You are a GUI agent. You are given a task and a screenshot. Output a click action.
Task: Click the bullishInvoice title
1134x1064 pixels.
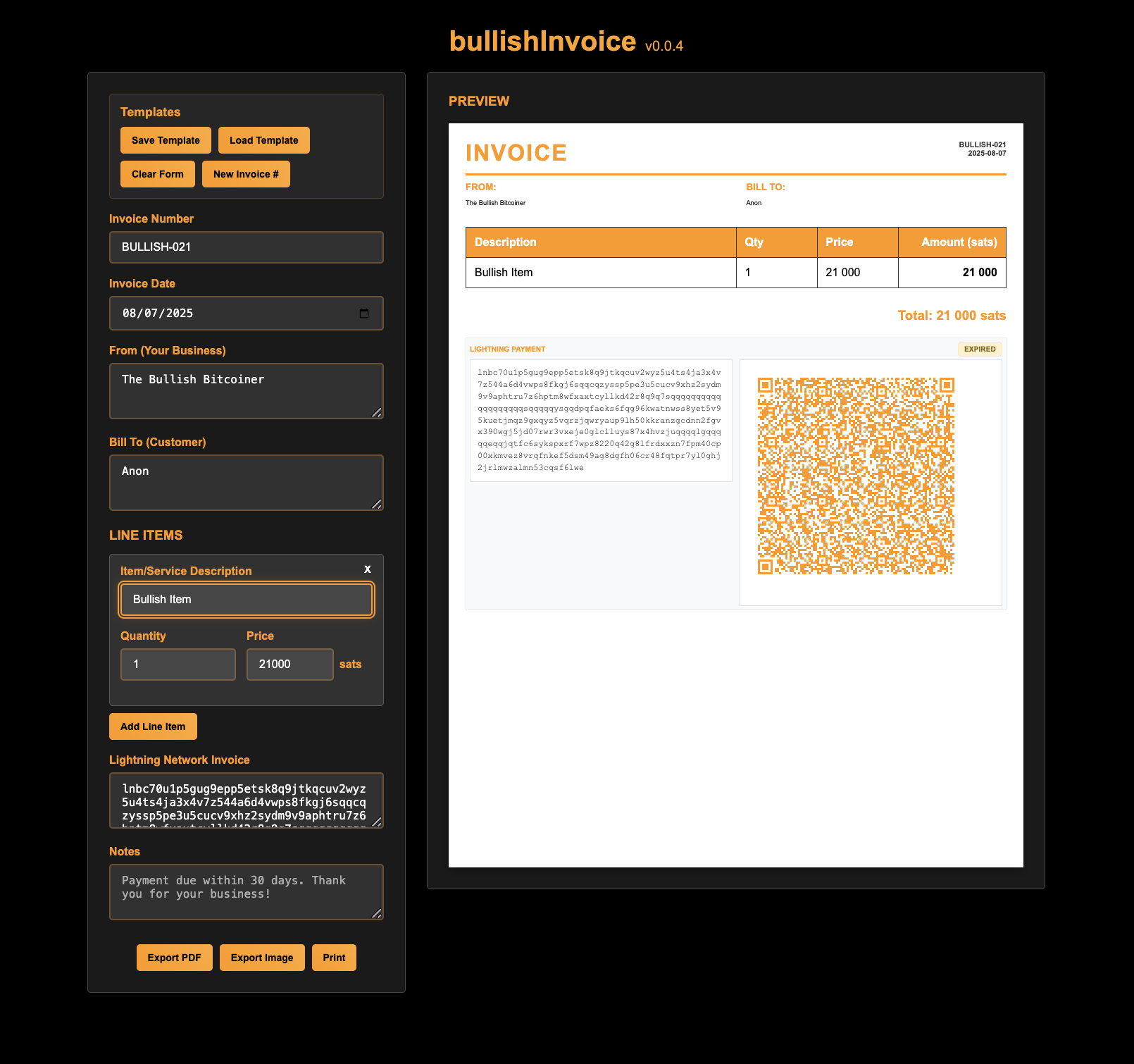543,42
